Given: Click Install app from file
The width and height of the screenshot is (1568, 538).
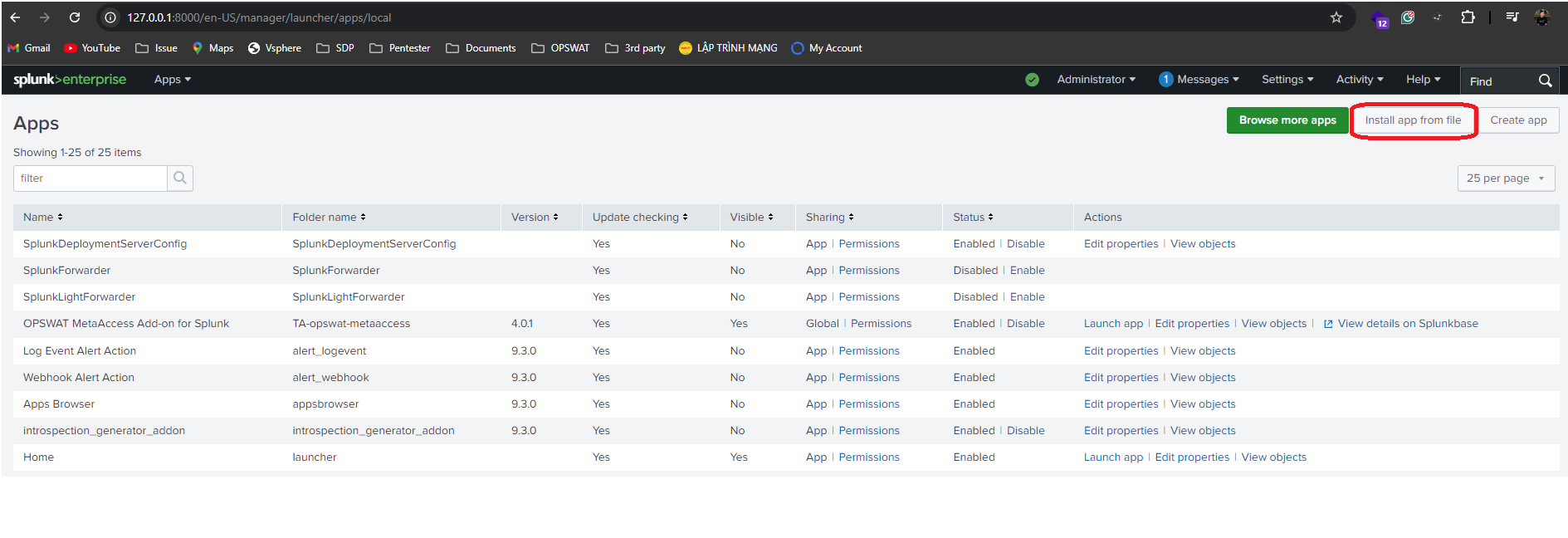Looking at the screenshot, I should click(1413, 120).
